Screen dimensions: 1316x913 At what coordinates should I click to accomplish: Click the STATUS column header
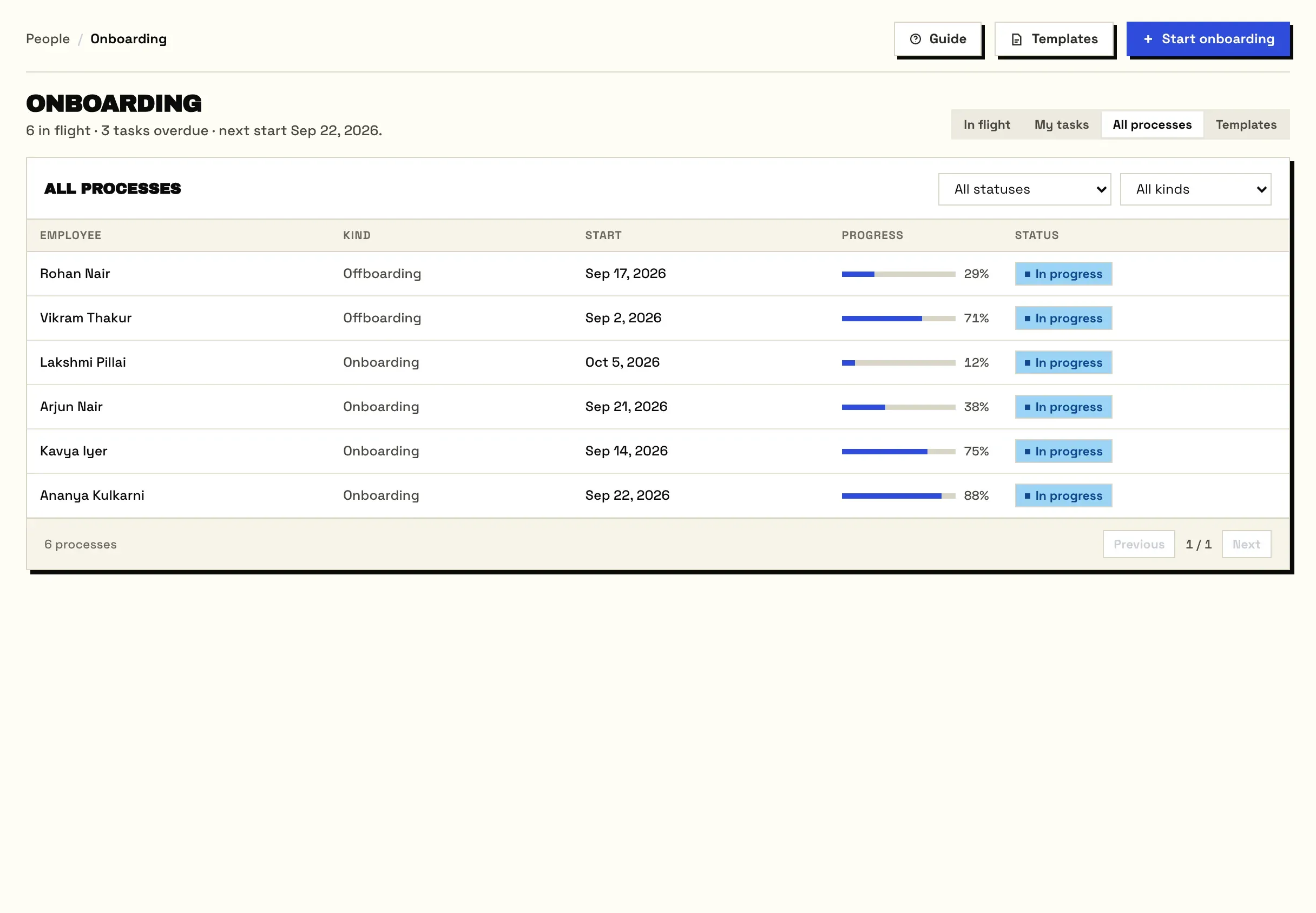(1037, 235)
